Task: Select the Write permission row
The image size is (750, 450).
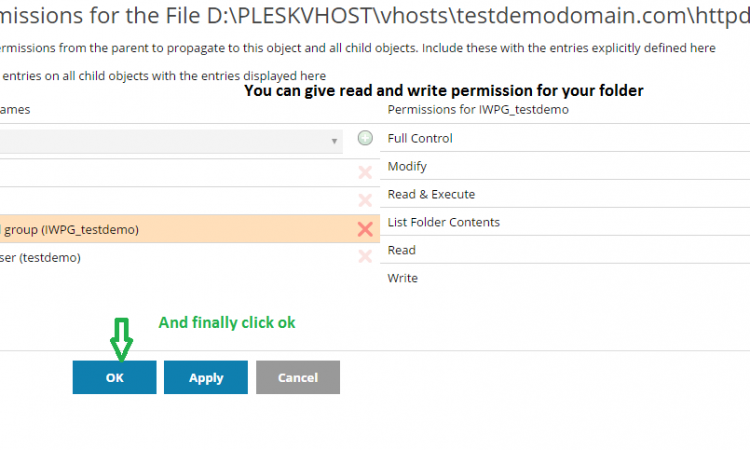Action: [565, 278]
